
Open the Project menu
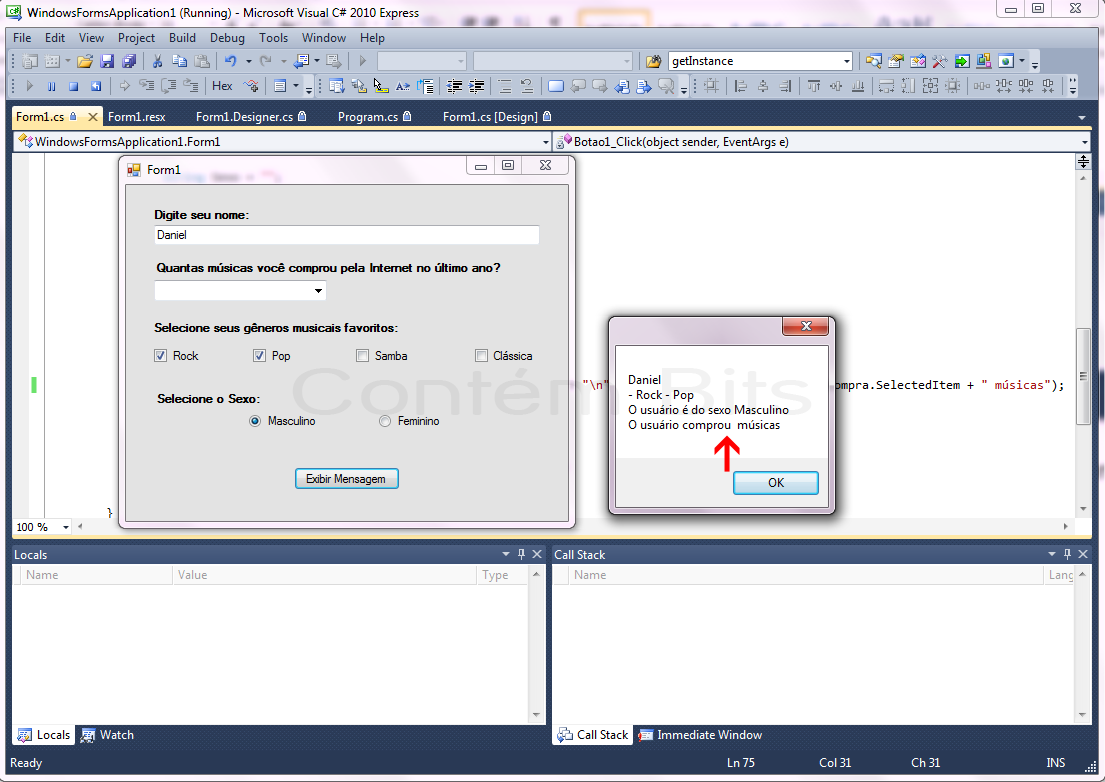tap(136, 38)
